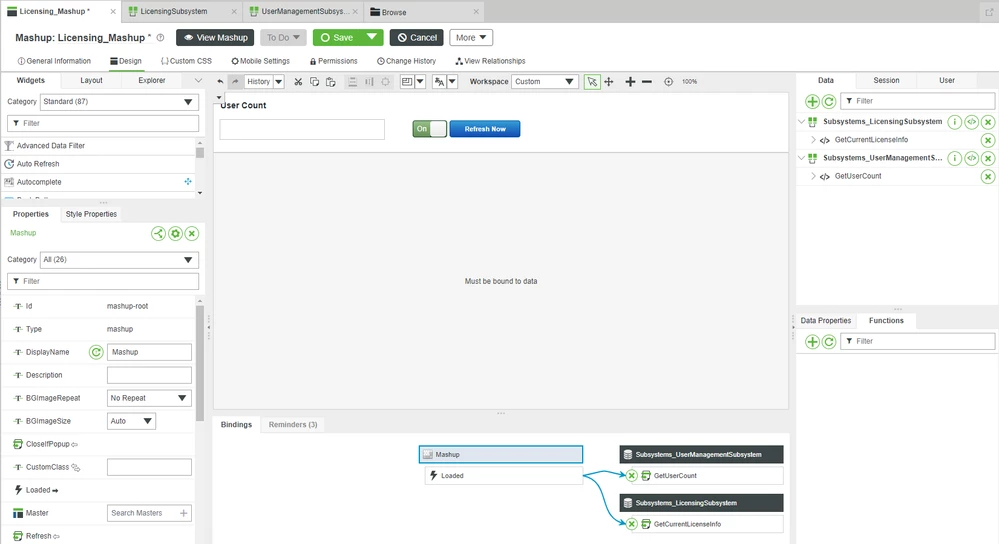Open the To Do dropdown
Image resolution: width=999 pixels, height=544 pixels.
point(283,38)
